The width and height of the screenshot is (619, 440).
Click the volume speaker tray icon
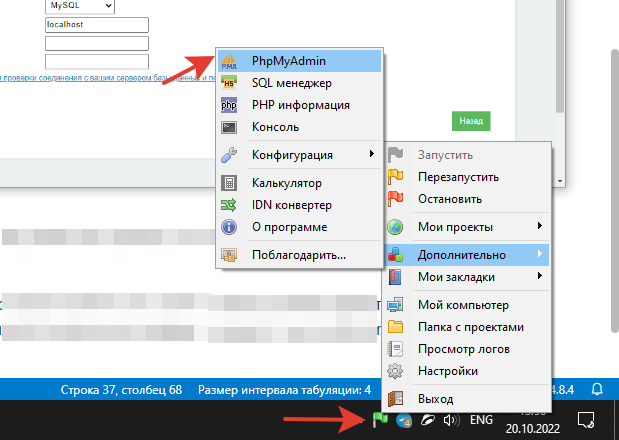pyautogui.click(x=451, y=420)
